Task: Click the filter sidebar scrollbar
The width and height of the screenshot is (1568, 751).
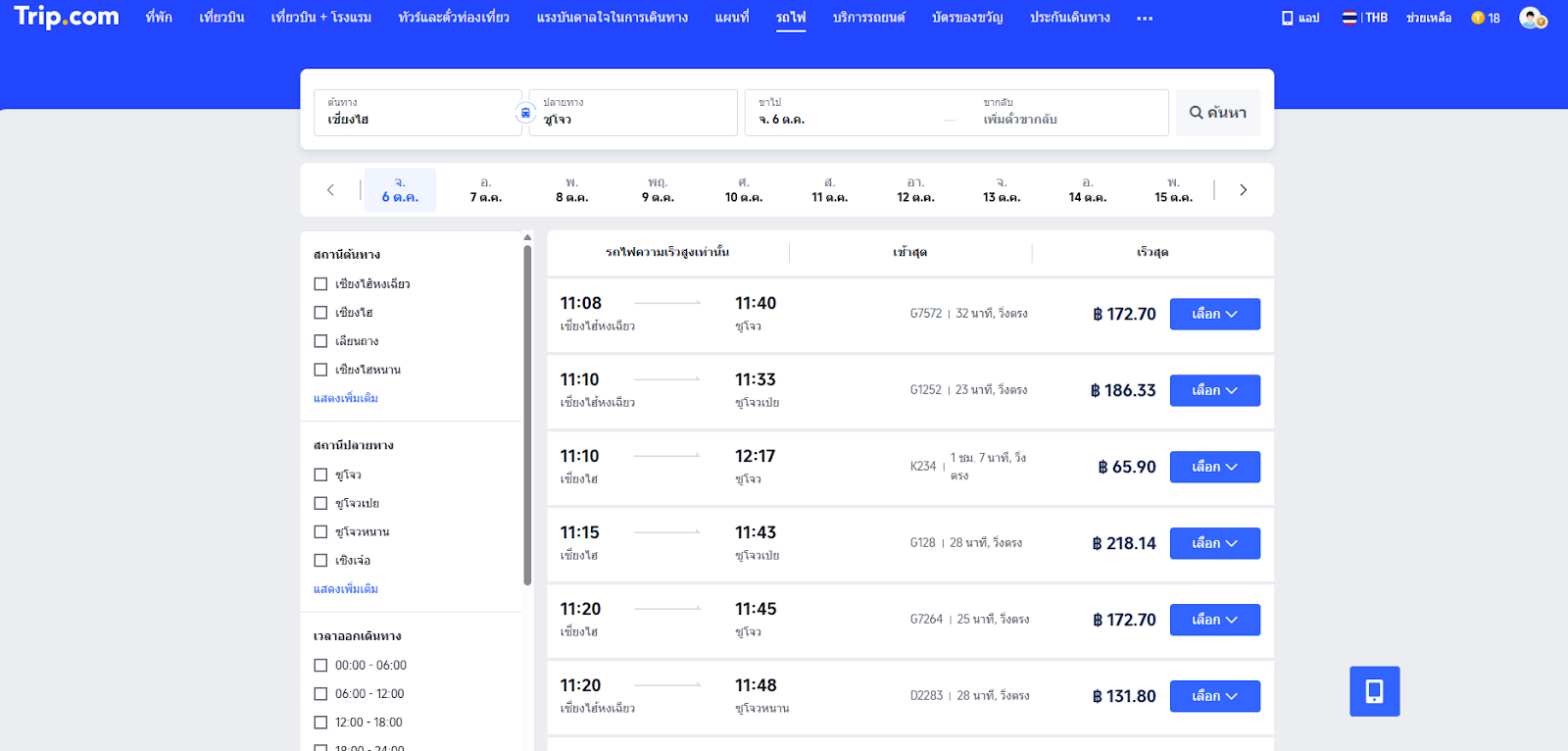Action: tap(527, 412)
